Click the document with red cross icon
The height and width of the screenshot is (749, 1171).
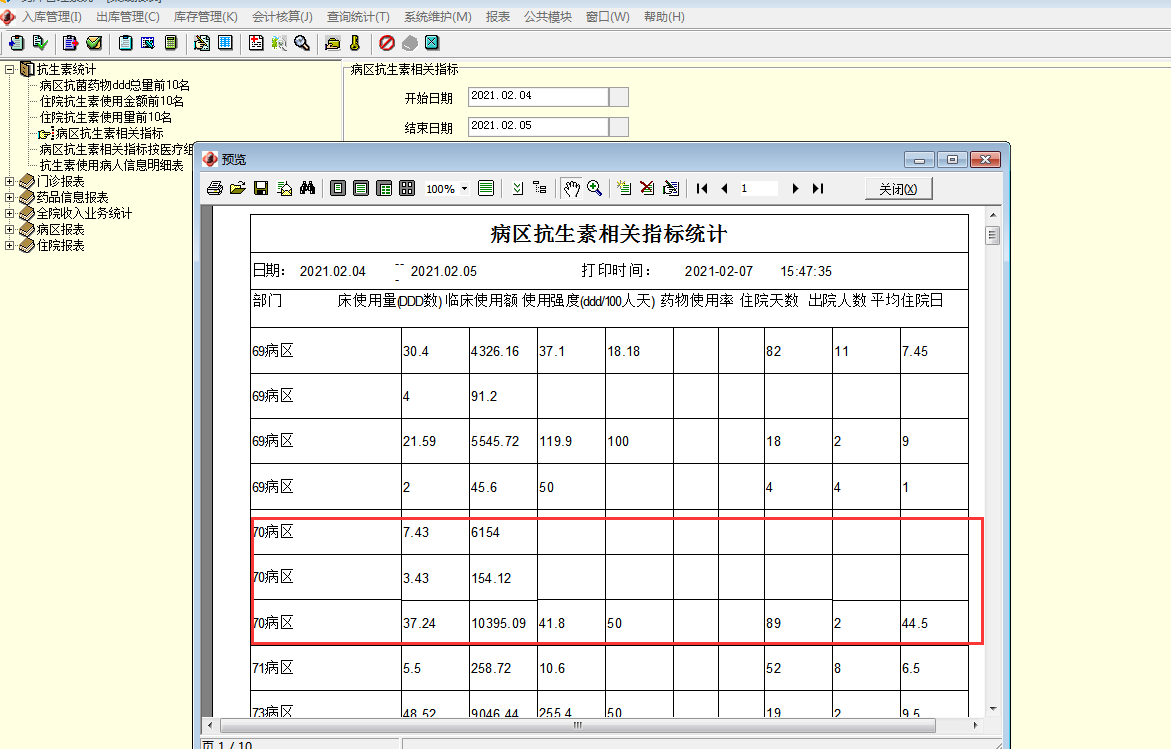pyautogui.click(x=256, y=43)
